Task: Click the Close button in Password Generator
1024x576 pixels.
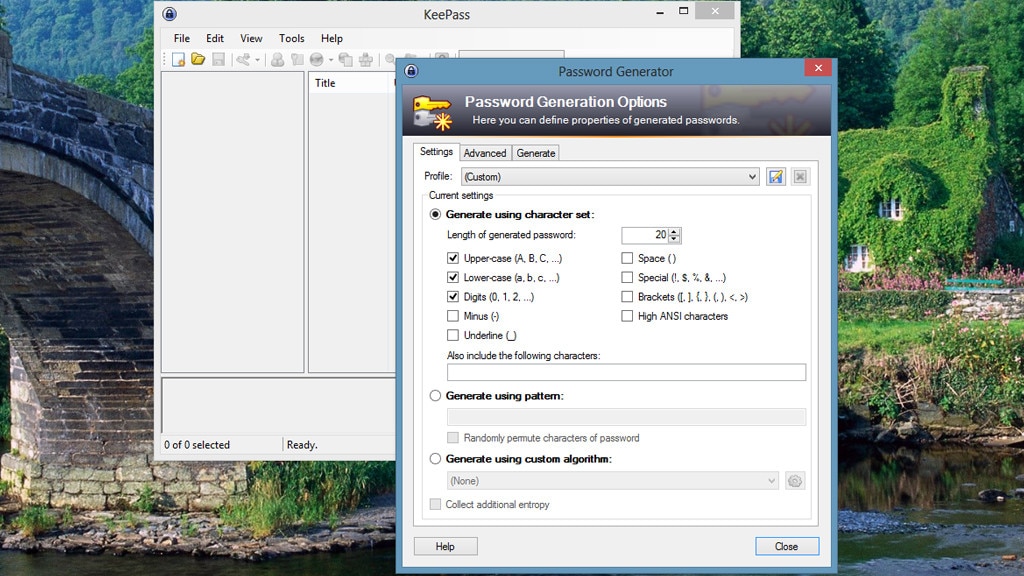Action: pyautogui.click(x=787, y=547)
